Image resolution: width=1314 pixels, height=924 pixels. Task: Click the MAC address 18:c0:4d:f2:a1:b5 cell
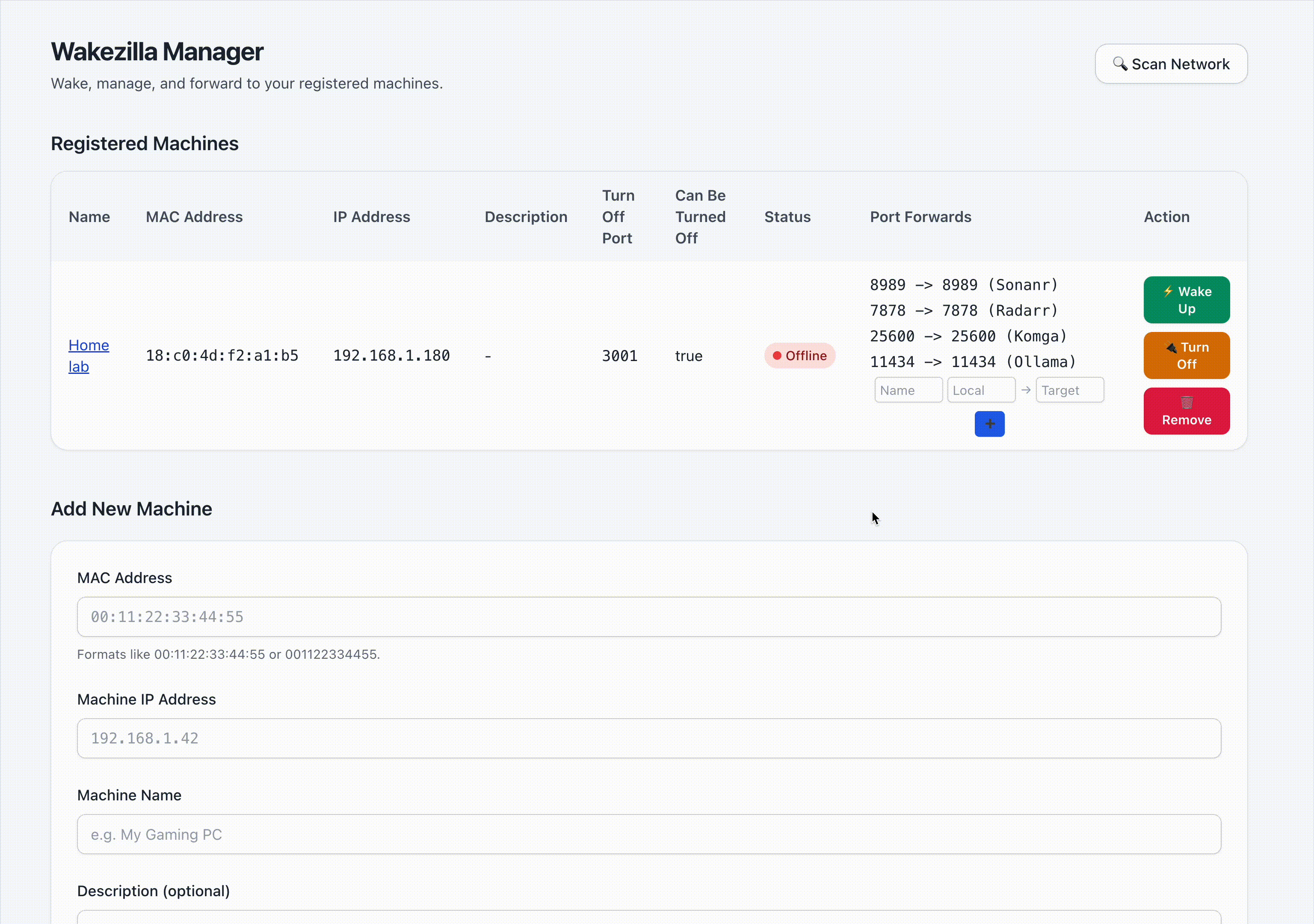tap(222, 355)
